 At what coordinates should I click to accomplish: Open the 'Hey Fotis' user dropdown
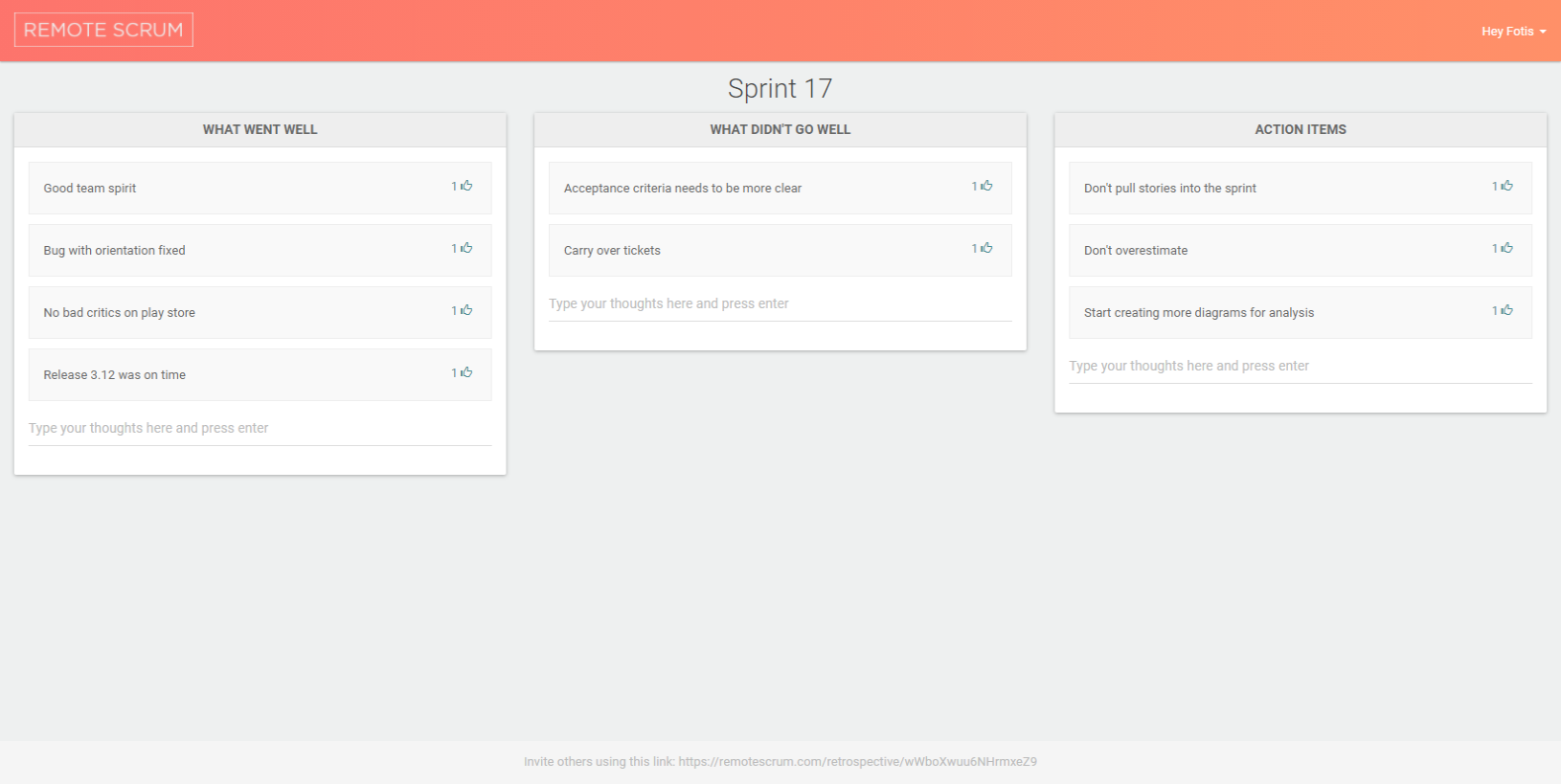(1513, 32)
